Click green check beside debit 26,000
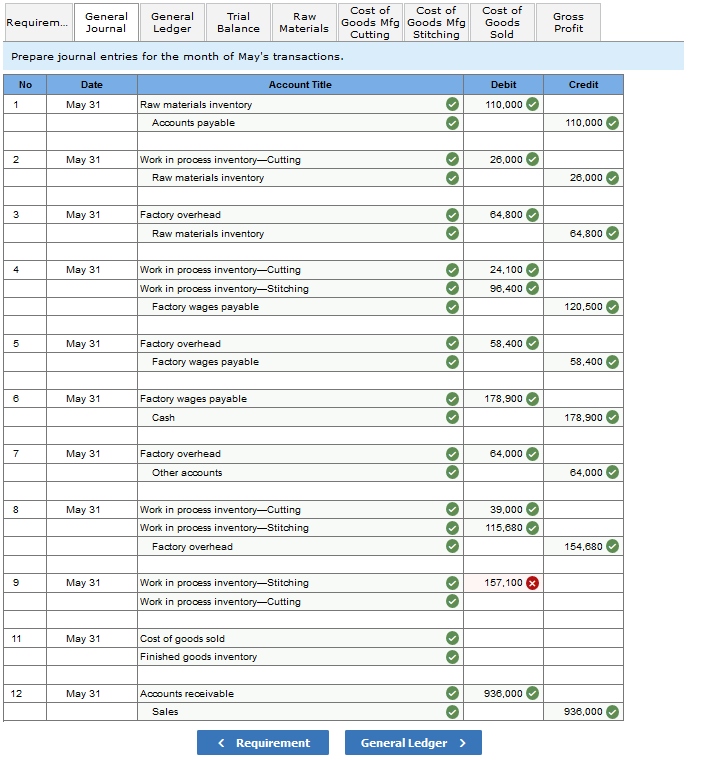The height and width of the screenshot is (760, 713). pos(532,159)
